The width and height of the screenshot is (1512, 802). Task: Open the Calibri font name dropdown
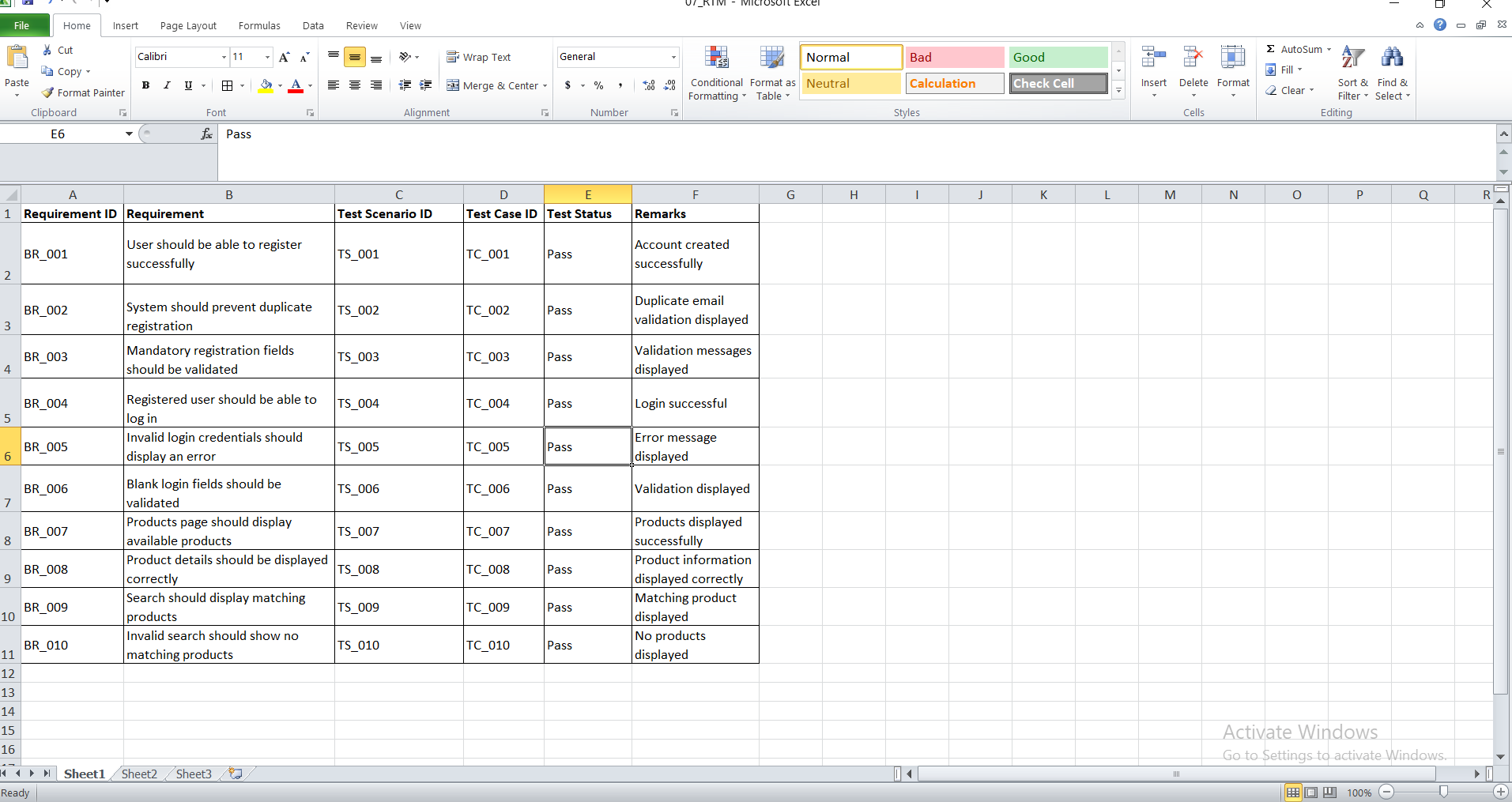(x=224, y=57)
